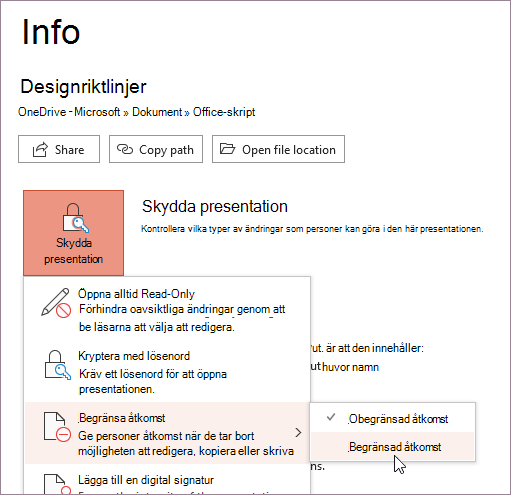Click the Copy path button
This screenshot has height=495, width=511.
tap(156, 149)
